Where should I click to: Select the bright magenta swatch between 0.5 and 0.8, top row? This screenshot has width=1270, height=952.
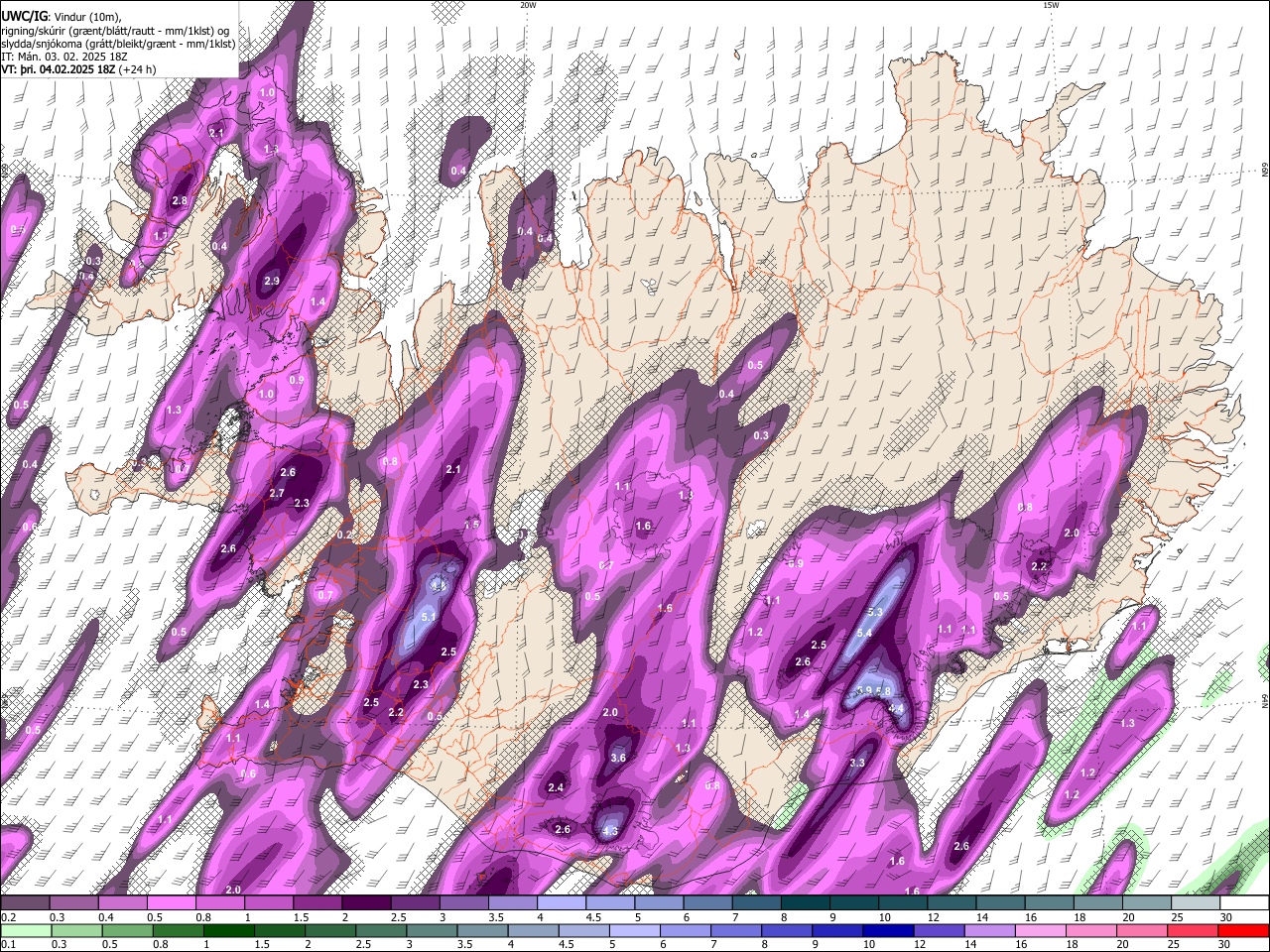[173, 902]
